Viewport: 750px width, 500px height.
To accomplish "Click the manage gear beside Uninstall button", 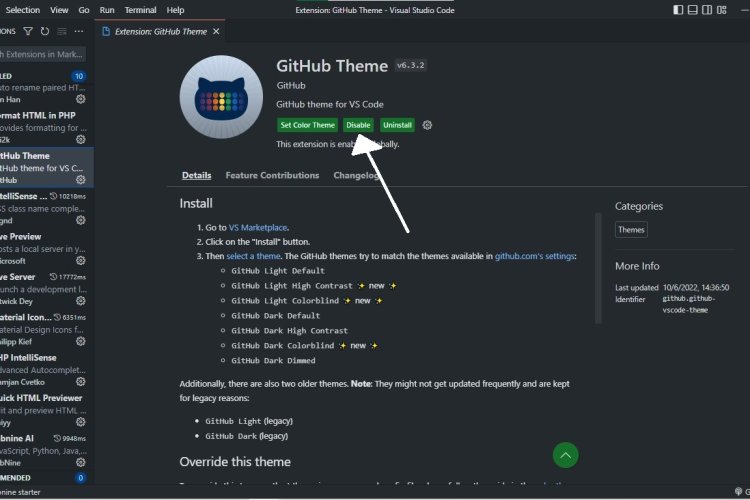I will [427, 125].
